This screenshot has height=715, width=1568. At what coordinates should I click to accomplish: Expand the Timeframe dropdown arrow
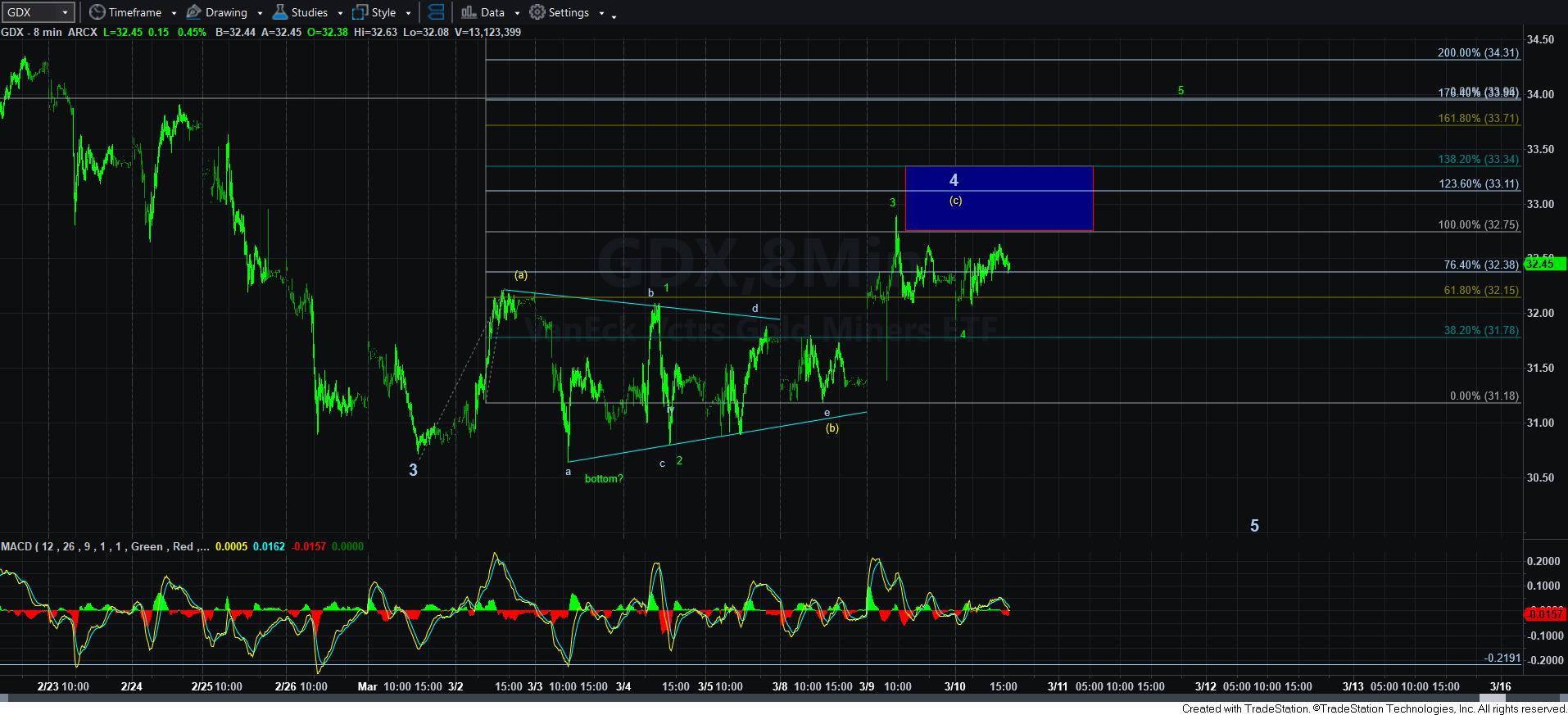click(174, 13)
